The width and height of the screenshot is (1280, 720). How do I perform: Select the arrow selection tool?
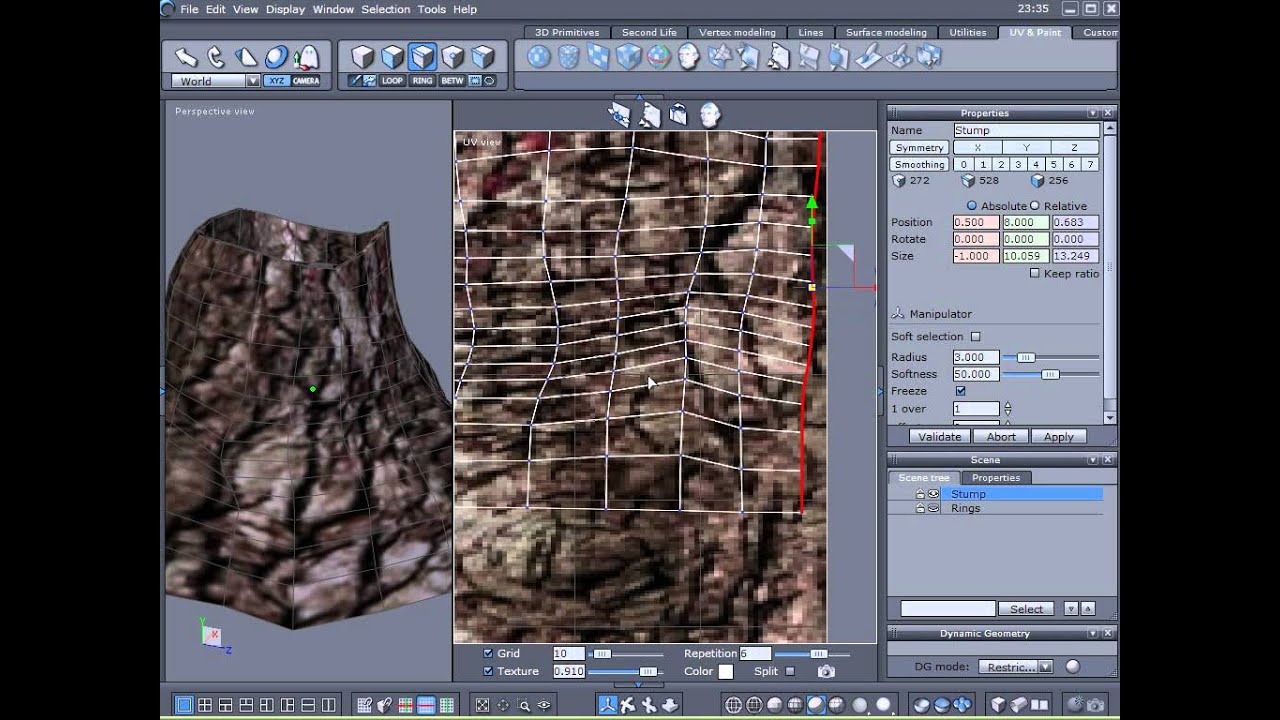click(185, 57)
